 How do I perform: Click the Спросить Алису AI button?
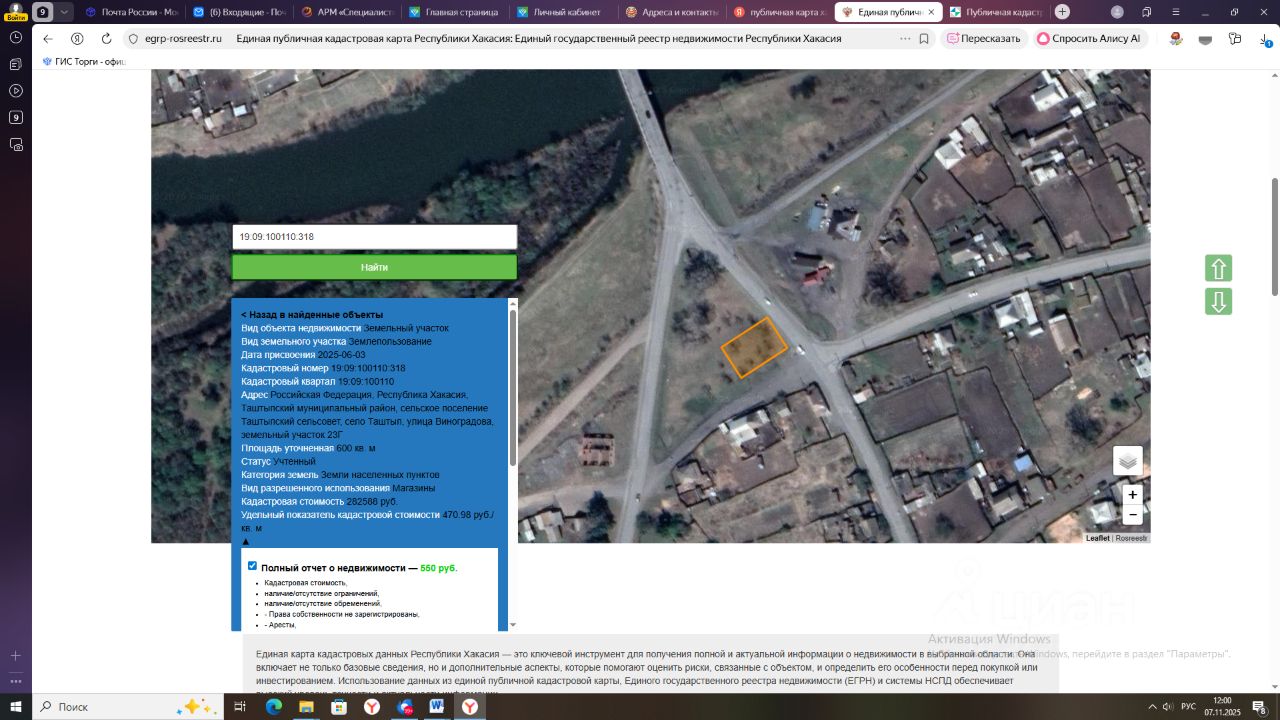(1089, 38)
